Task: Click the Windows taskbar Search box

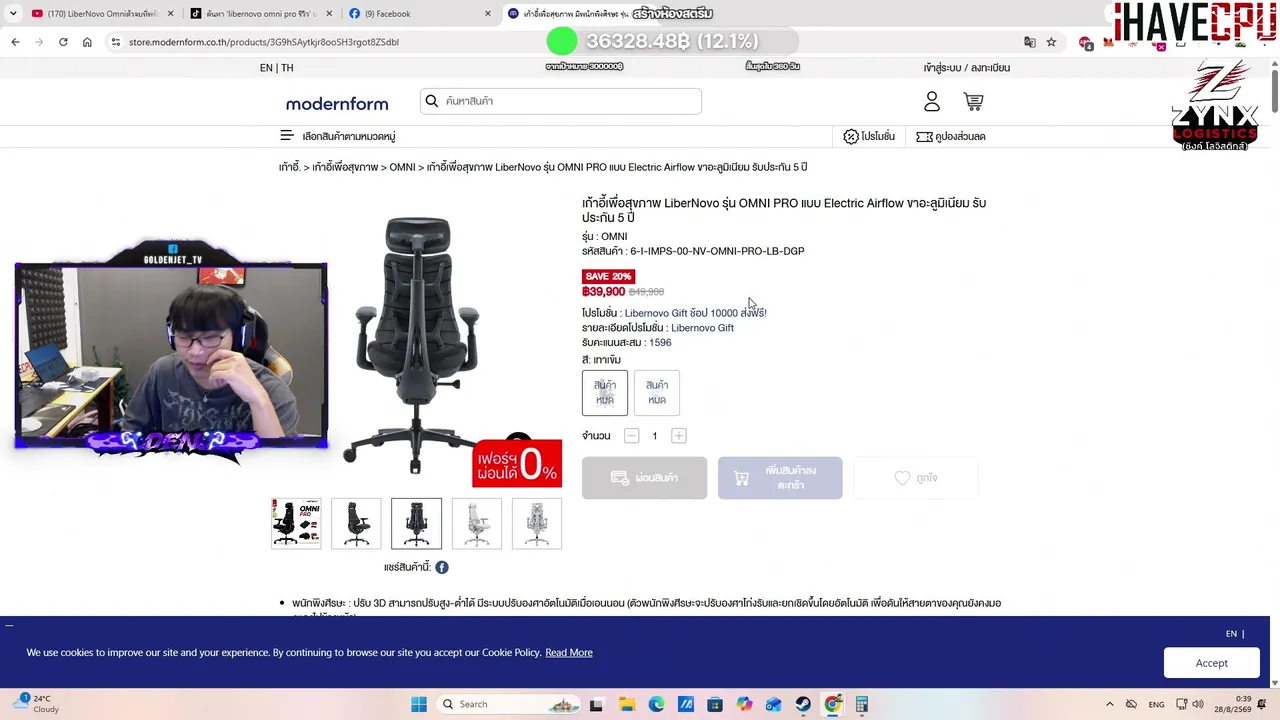Action: coord(511,704)
